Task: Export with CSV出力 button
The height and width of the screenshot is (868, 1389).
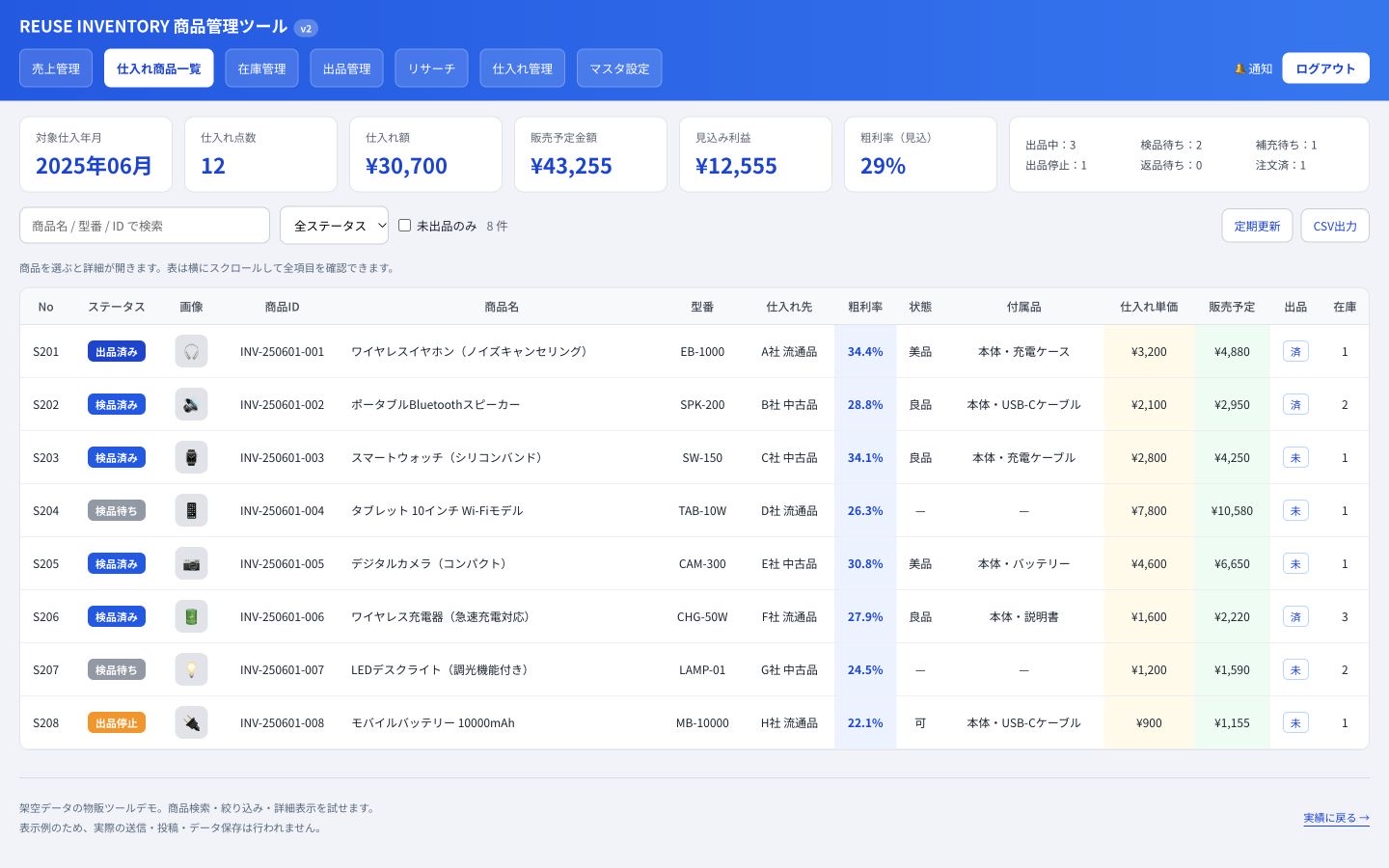Action: click(x=1335, y=226)
